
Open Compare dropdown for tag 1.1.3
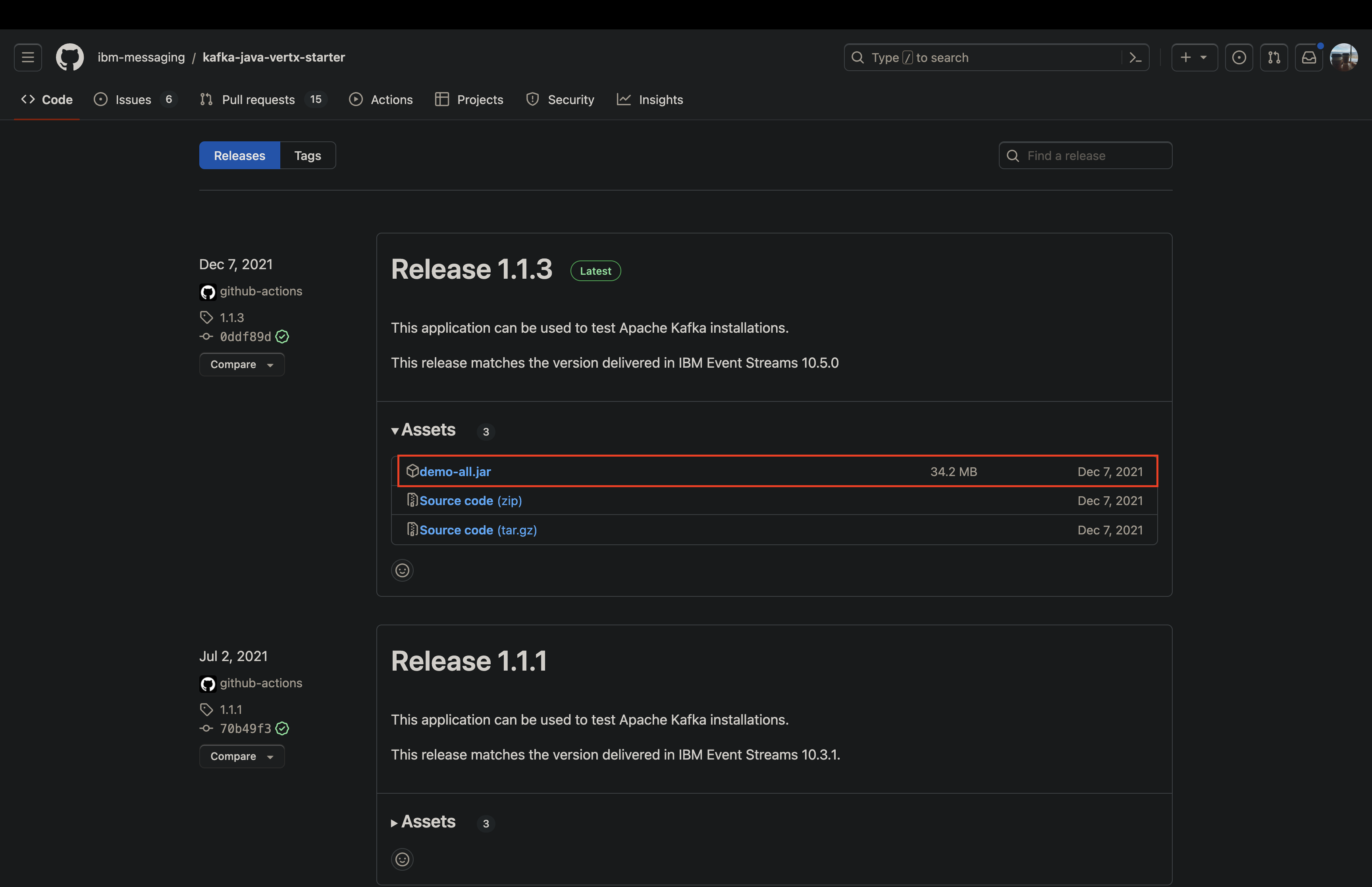click(241, 364)
